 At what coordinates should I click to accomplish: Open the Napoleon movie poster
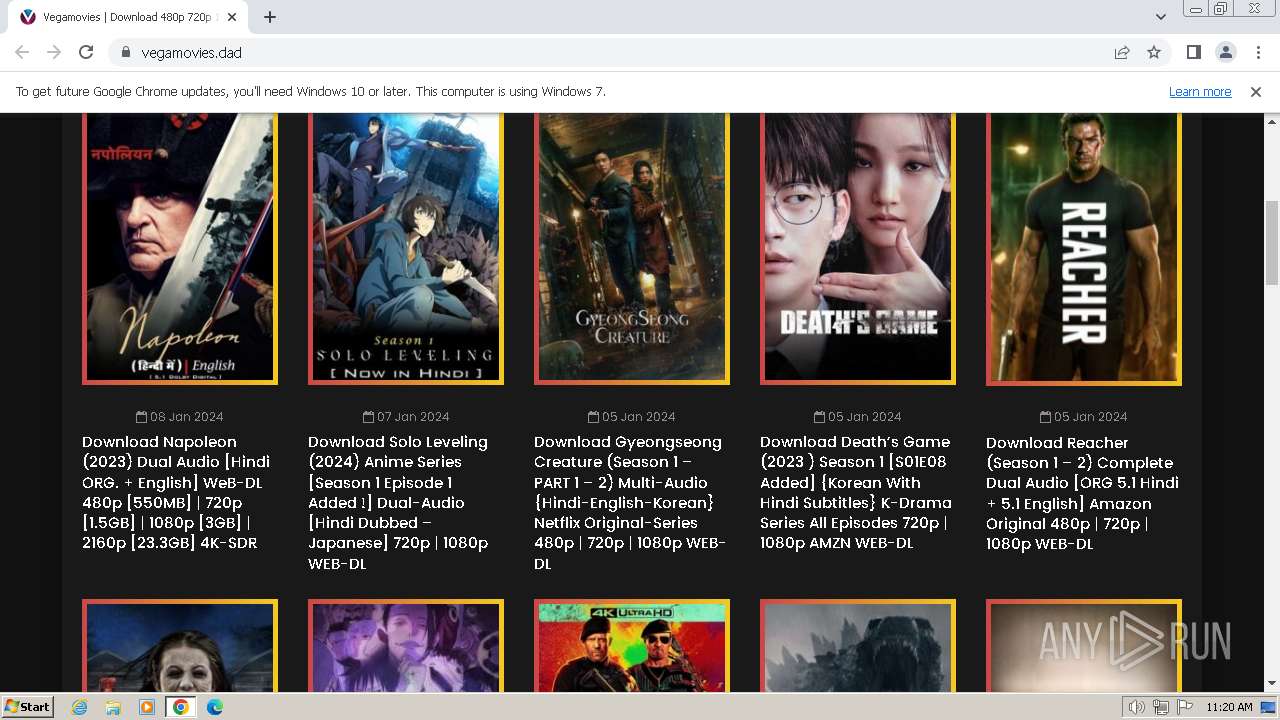coord(180,249)
